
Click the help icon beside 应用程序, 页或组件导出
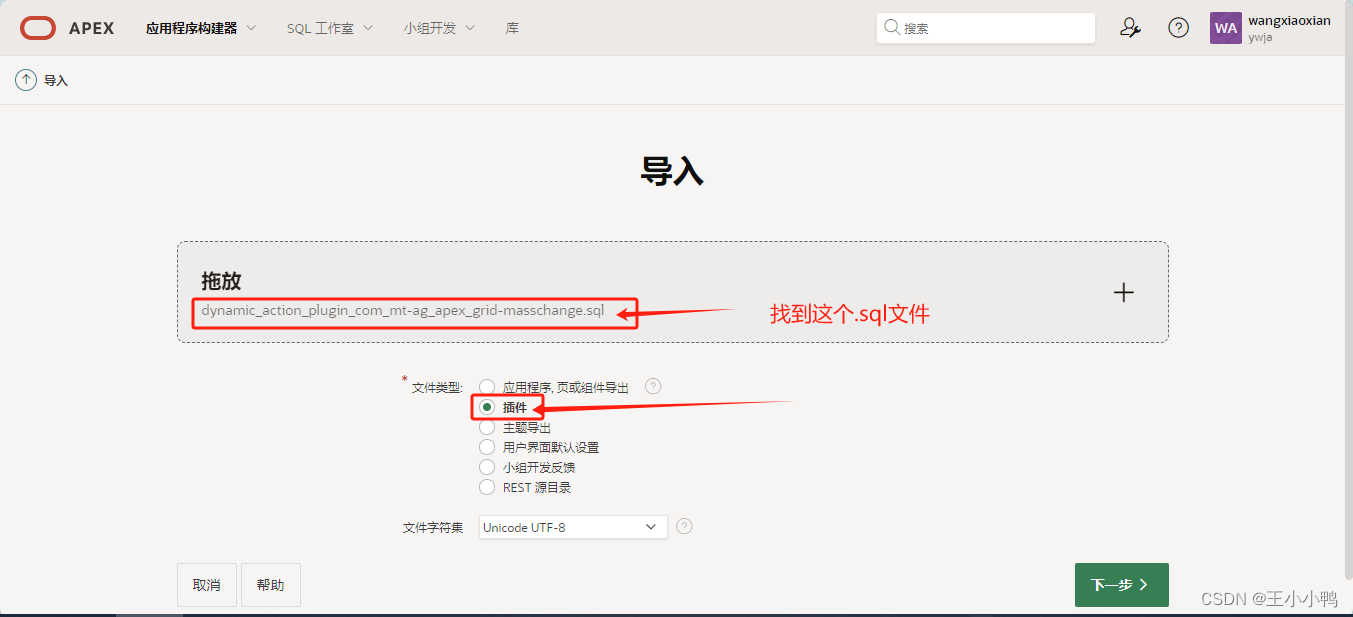653,386
